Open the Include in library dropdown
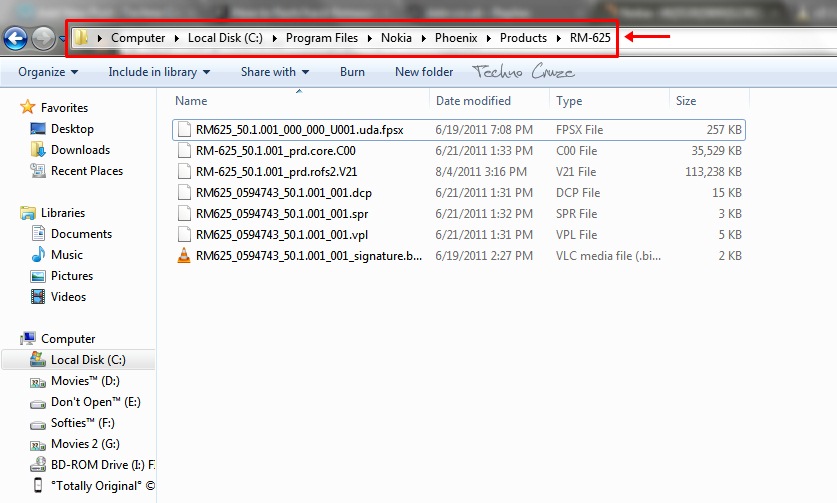This screenshot has height=503, width=837. pyautogui.click(x=159, y=72)
